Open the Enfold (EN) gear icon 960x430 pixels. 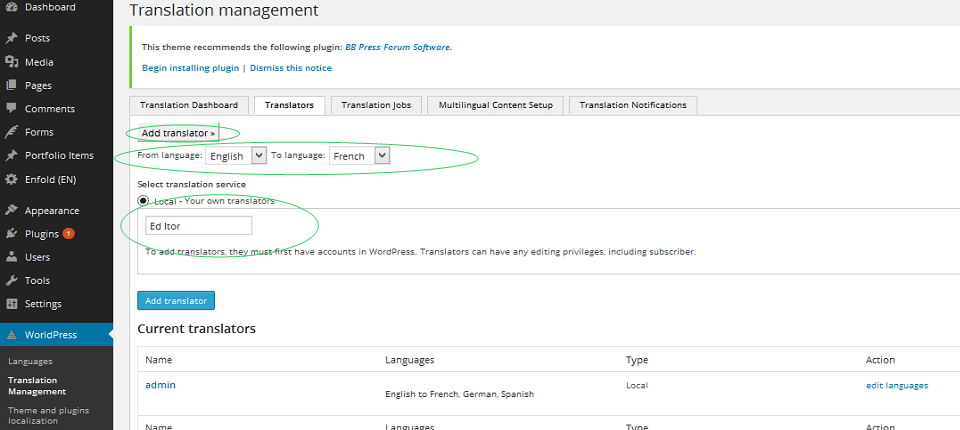coord(11,179)
